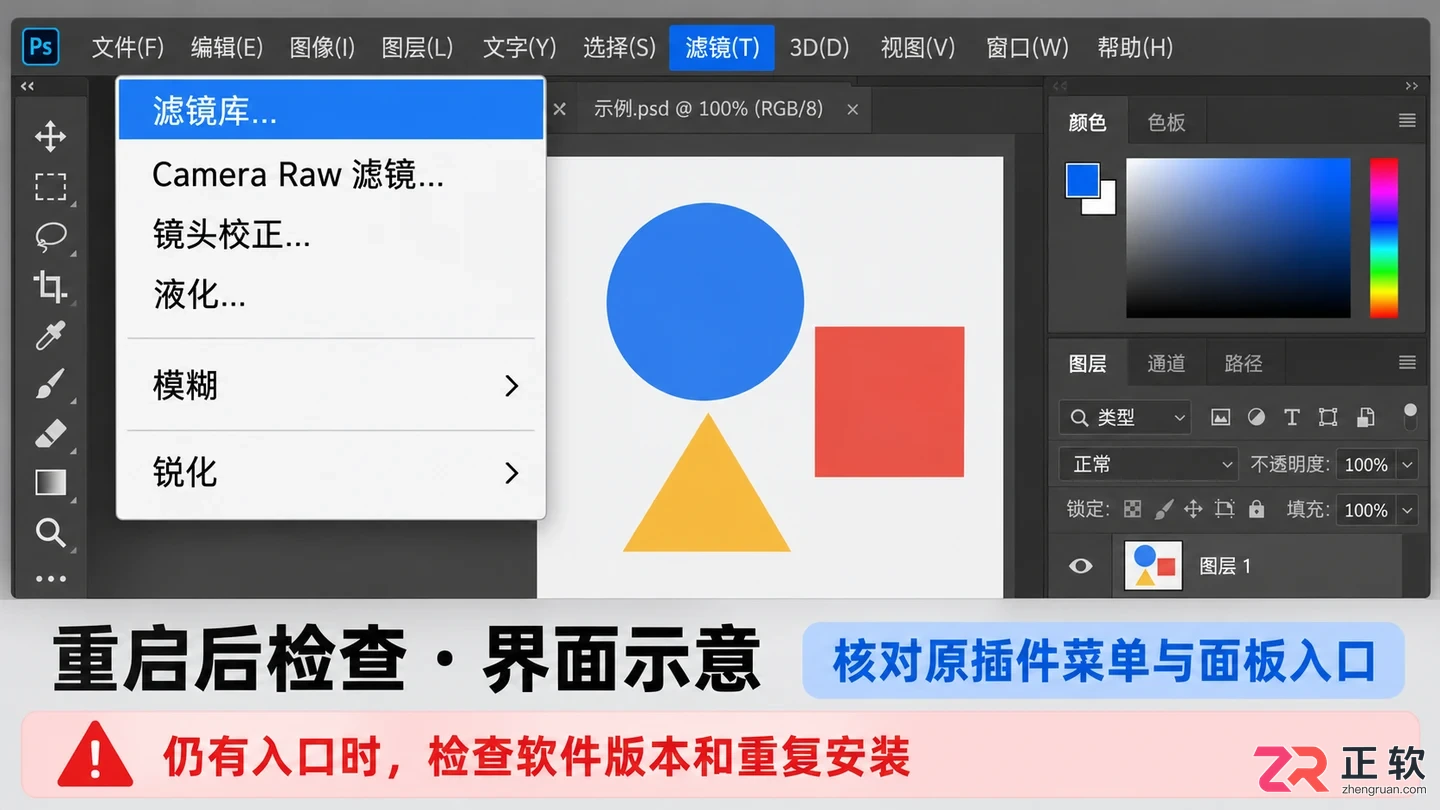
Task: Open the 正常 blend mode dropdown
Action: [1149, 464]
